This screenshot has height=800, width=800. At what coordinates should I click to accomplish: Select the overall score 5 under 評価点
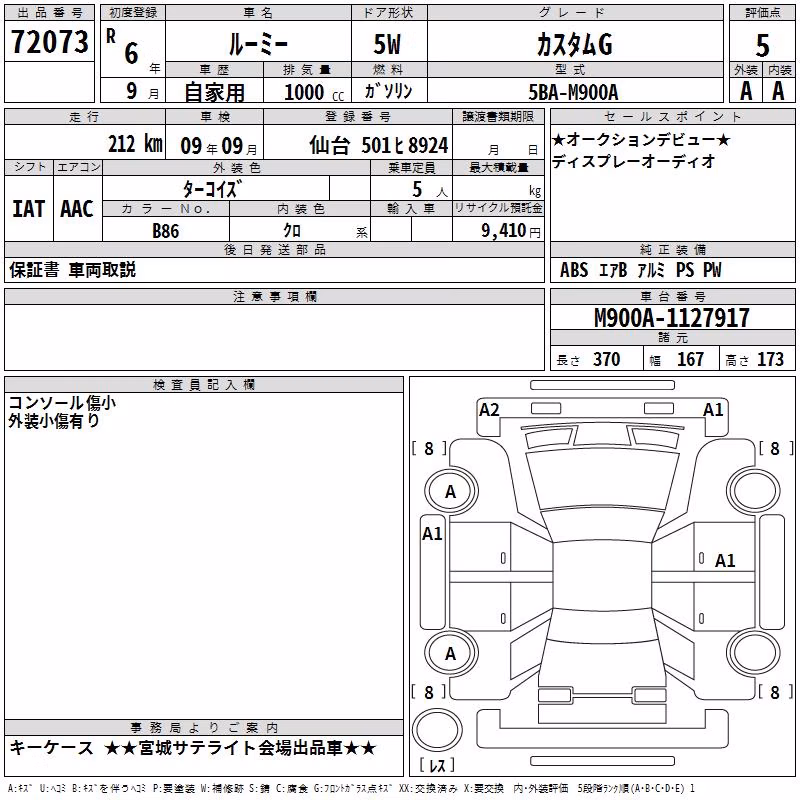coord(762,46)
